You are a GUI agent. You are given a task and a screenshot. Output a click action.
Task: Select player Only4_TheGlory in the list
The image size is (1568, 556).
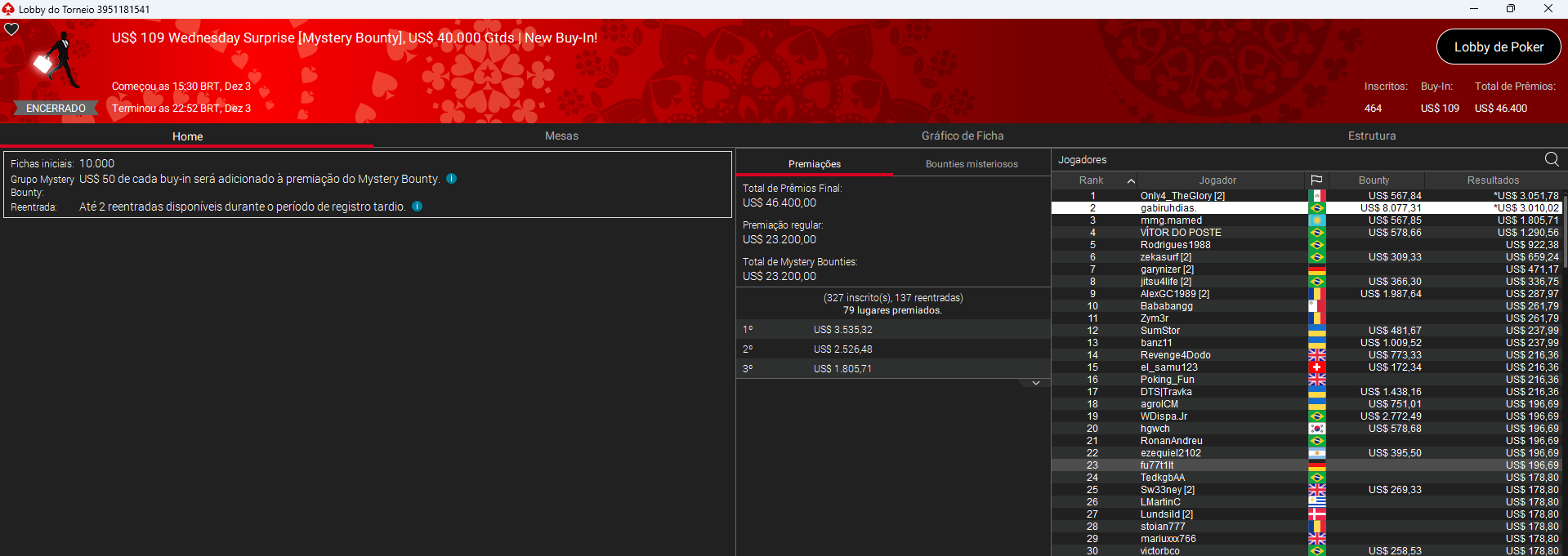(x=1182, y=196)
